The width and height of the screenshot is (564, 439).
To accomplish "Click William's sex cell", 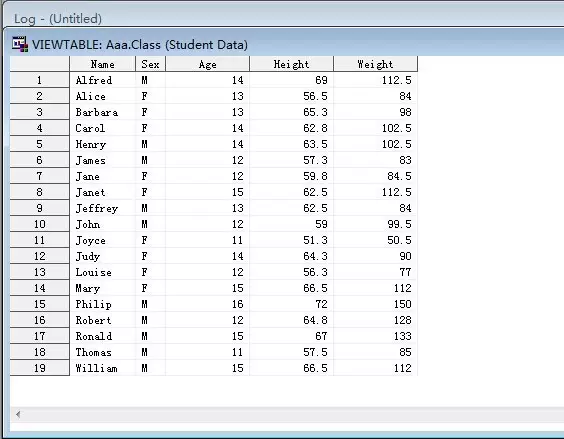I will [150, 368].
